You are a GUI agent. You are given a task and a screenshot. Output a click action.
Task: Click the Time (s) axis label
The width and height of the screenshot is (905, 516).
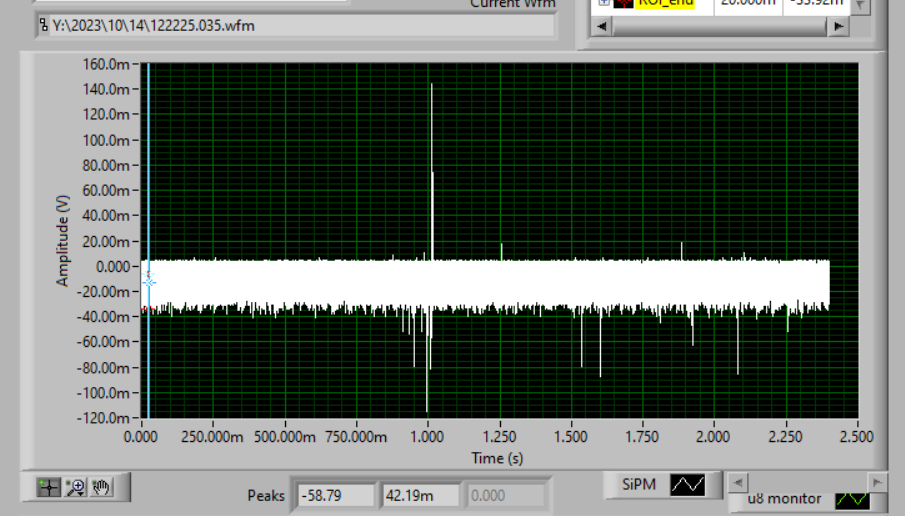(x=497, y=458)
